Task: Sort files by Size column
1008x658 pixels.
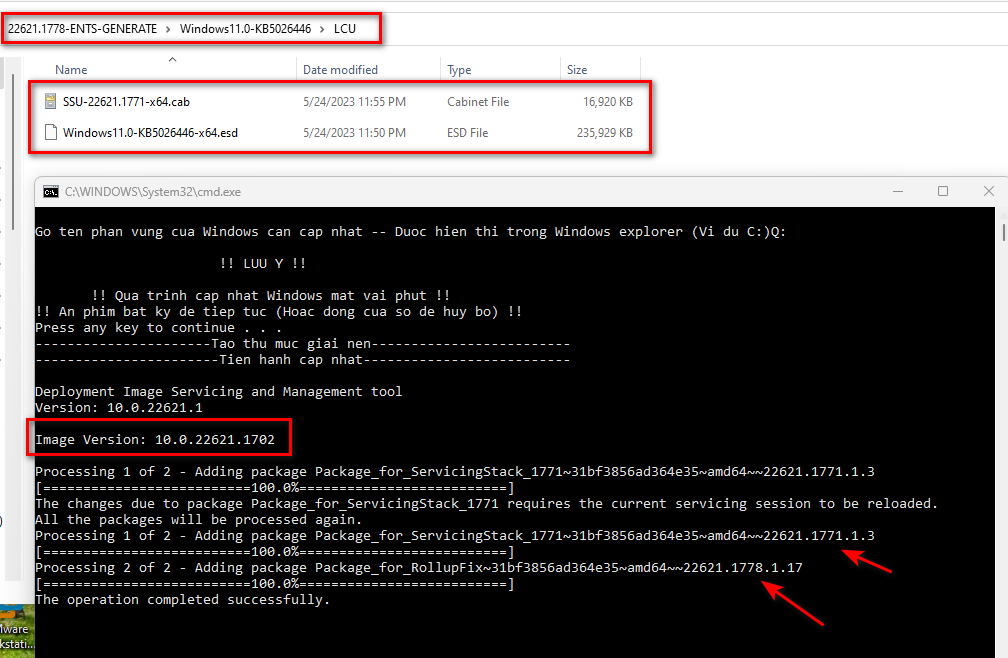Action: pos(577,69)
